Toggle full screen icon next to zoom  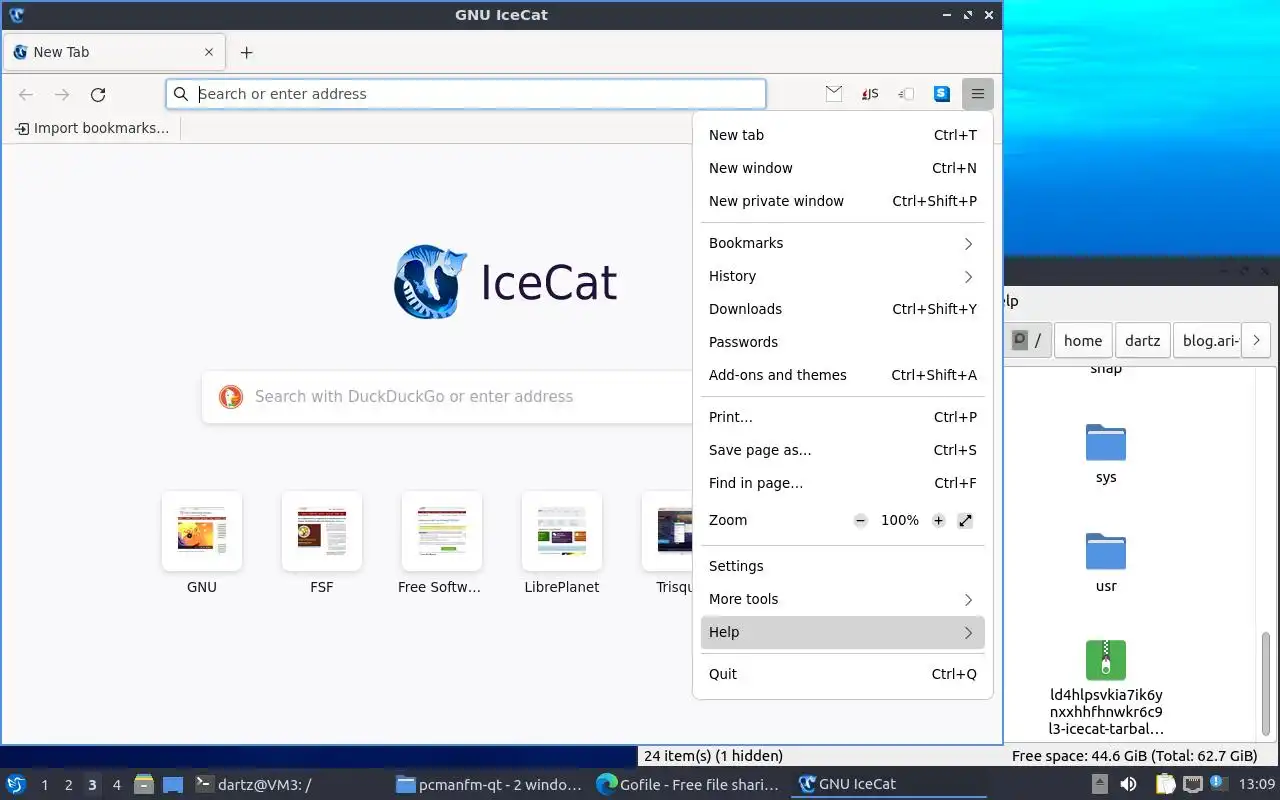[965, 520]
